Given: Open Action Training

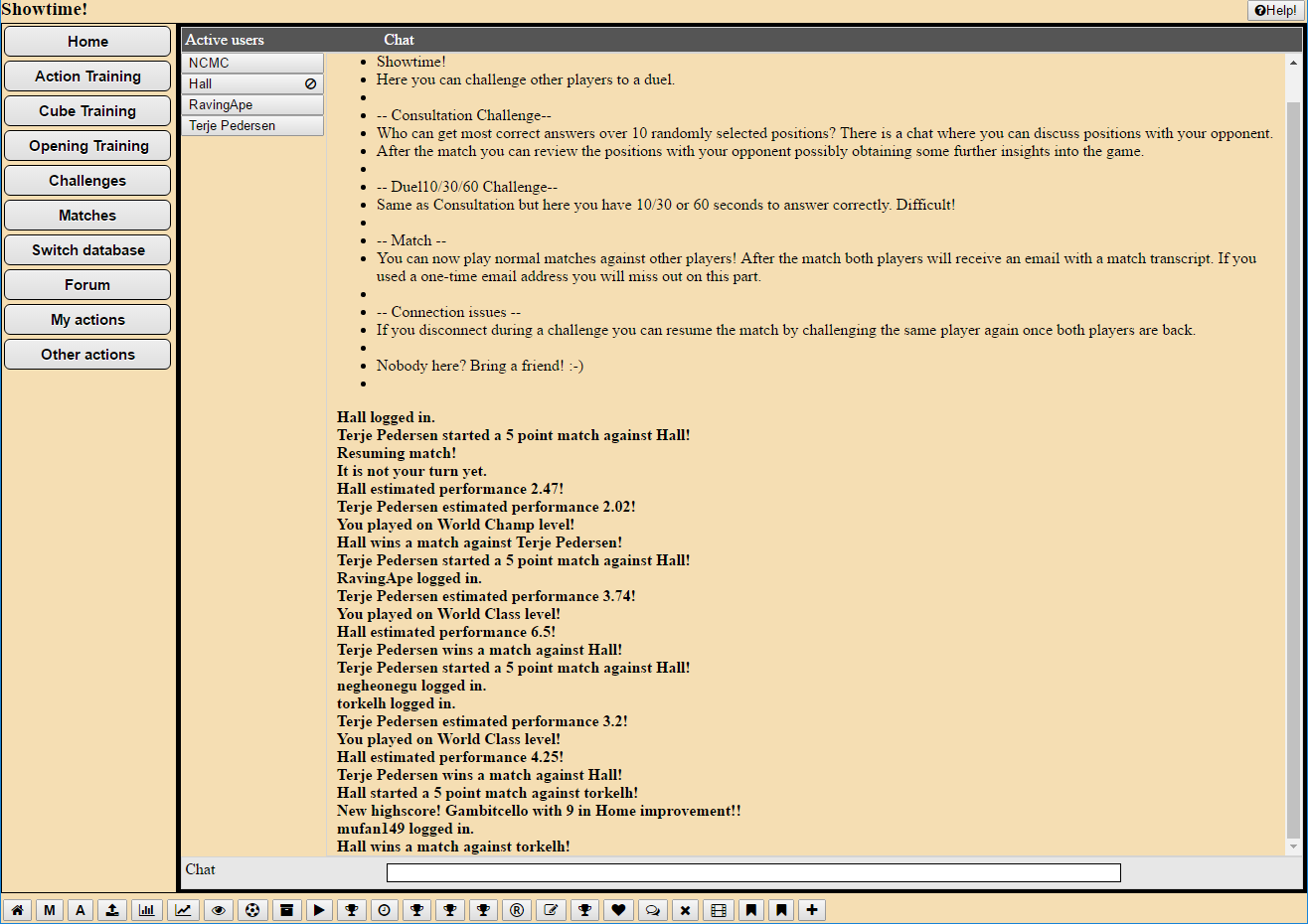Looking at the screenshot, I should click(x=87, y=77).
